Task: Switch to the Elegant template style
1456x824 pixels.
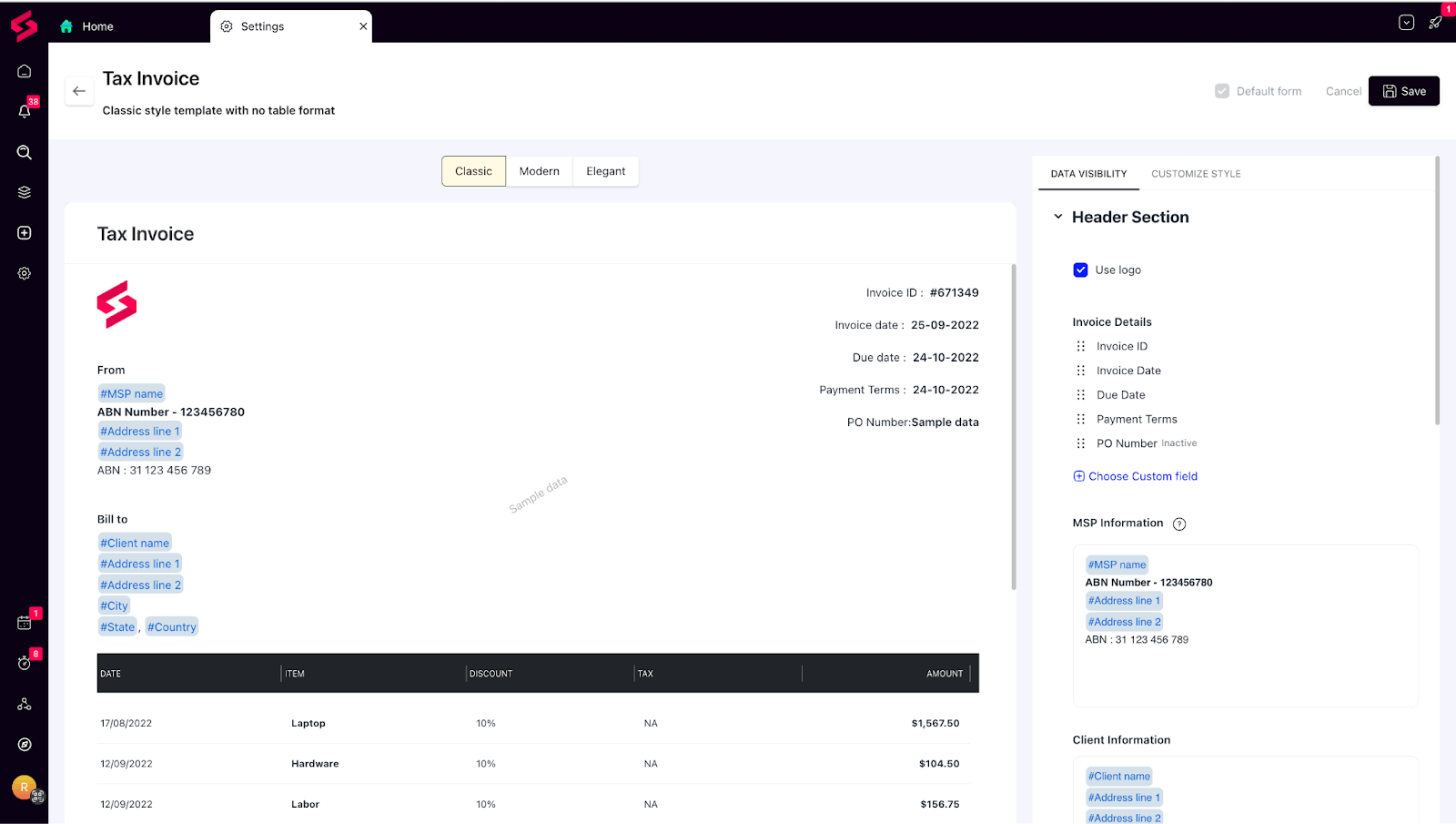Action: pos(606,171)
